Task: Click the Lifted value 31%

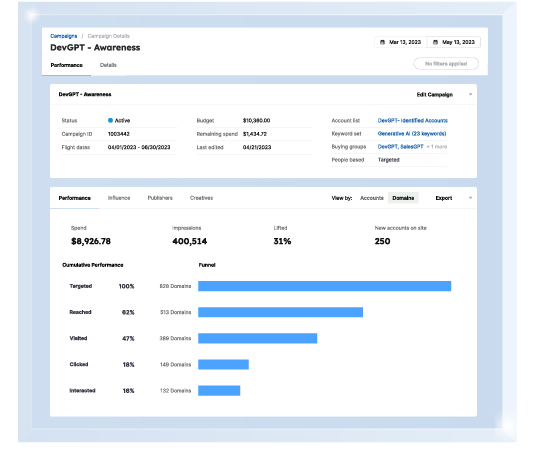Action: 282,241
